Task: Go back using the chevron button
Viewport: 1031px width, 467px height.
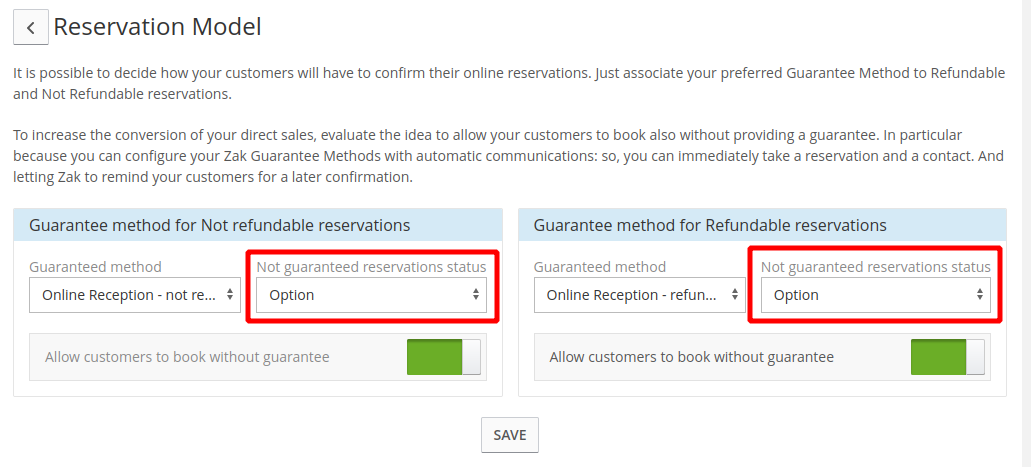Action: [x=31, y=28]
